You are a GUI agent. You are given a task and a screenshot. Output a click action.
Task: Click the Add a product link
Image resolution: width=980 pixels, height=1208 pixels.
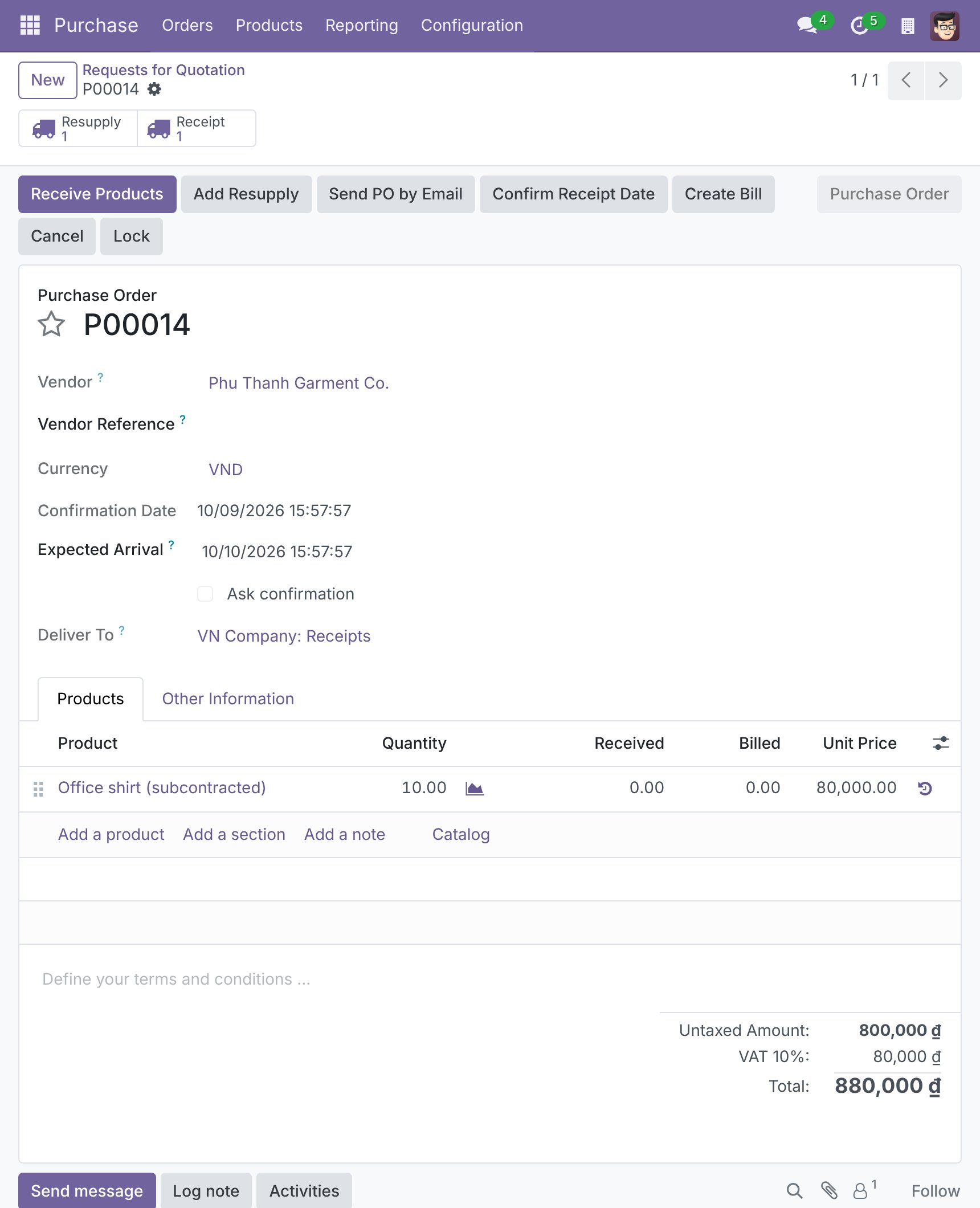(111, 835)
